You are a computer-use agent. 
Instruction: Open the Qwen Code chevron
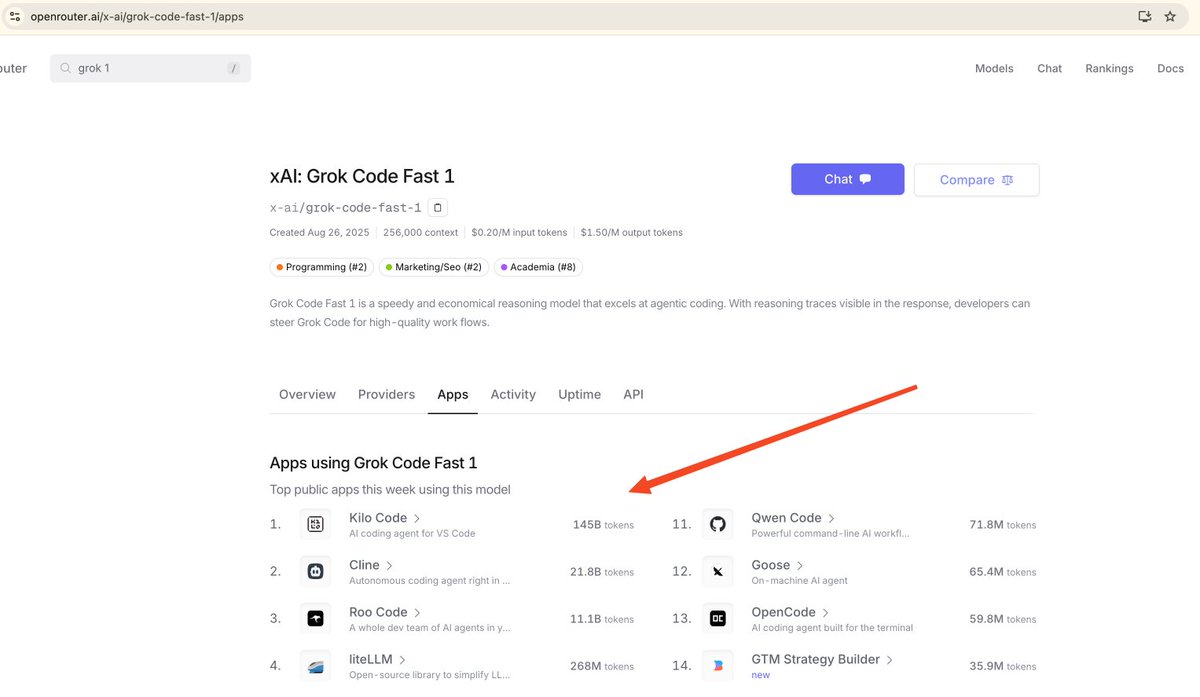pos(831,518)
